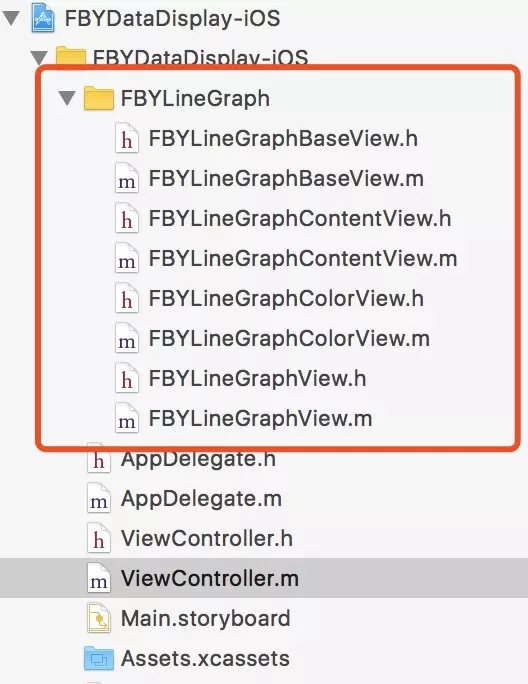Select the FBYDataDisplay-iOS project name

click(172, 19)
